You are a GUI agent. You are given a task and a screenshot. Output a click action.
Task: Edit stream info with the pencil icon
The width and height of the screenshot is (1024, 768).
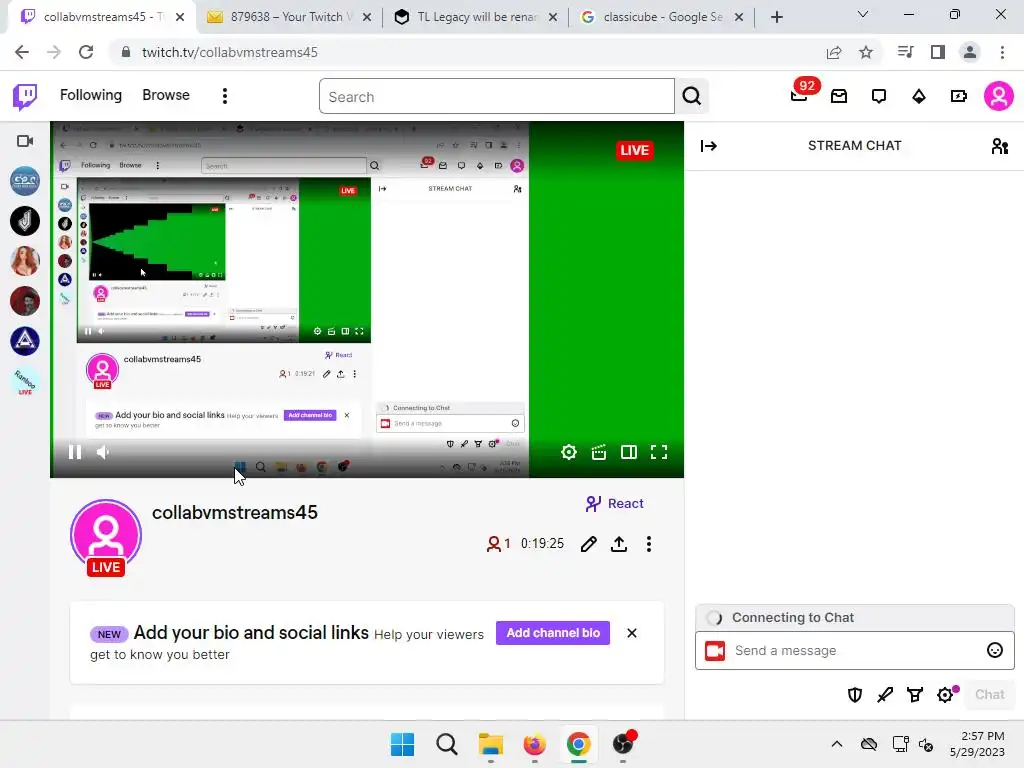(588, 544)
